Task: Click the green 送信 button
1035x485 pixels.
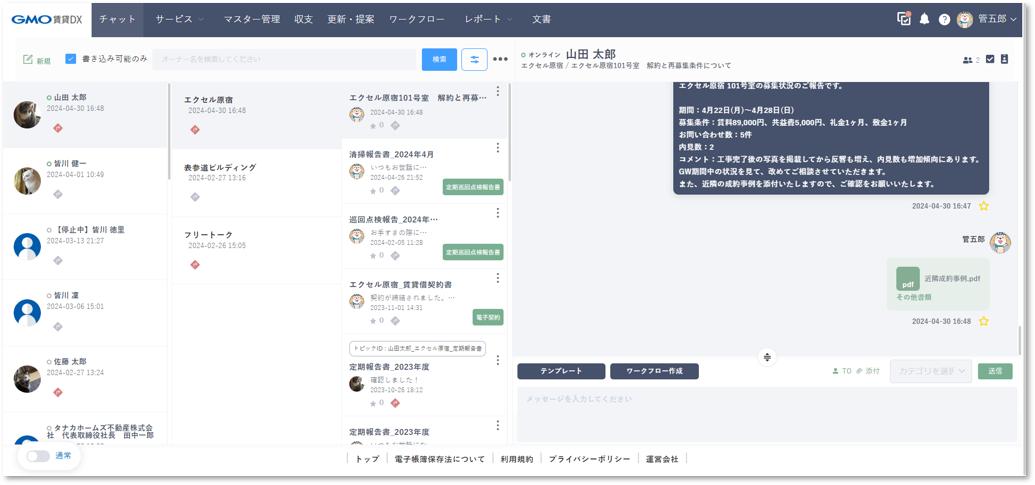Action: pyautogui.click(x=995, y=371)
